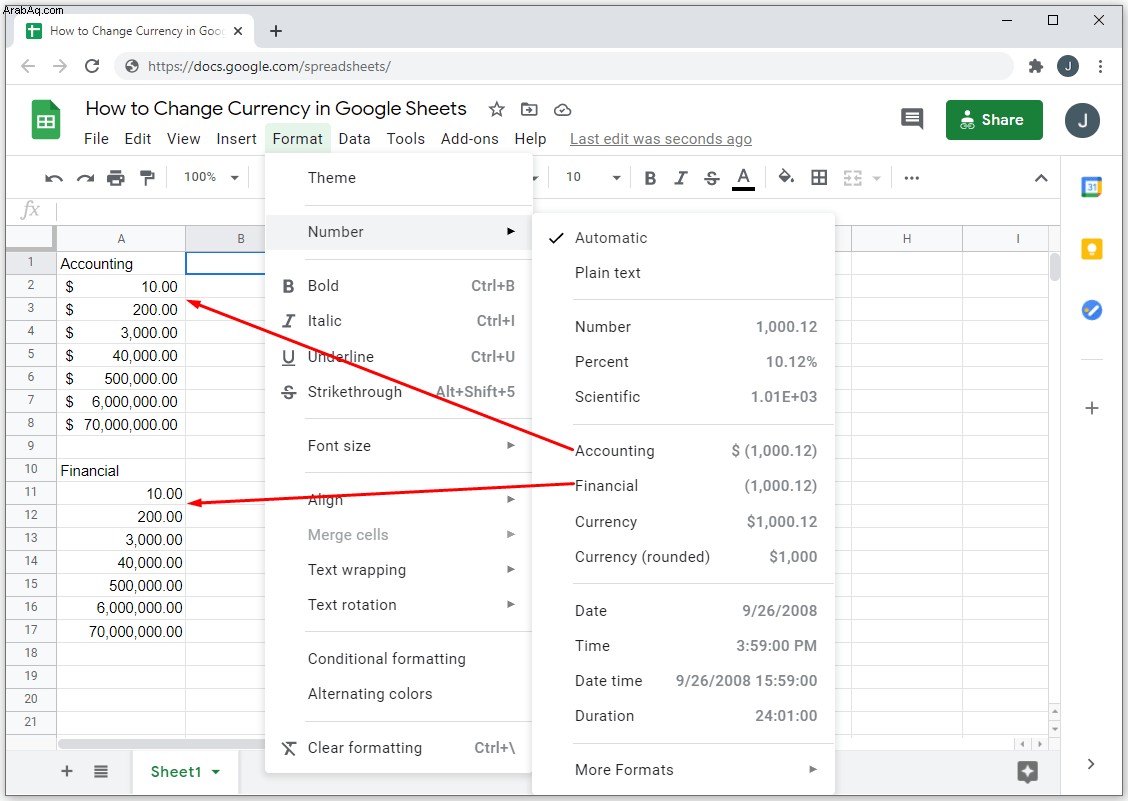Choose Currency (rounded) format
The height and width of the screenshot is (801, 1128).
[x=683, y=556]
